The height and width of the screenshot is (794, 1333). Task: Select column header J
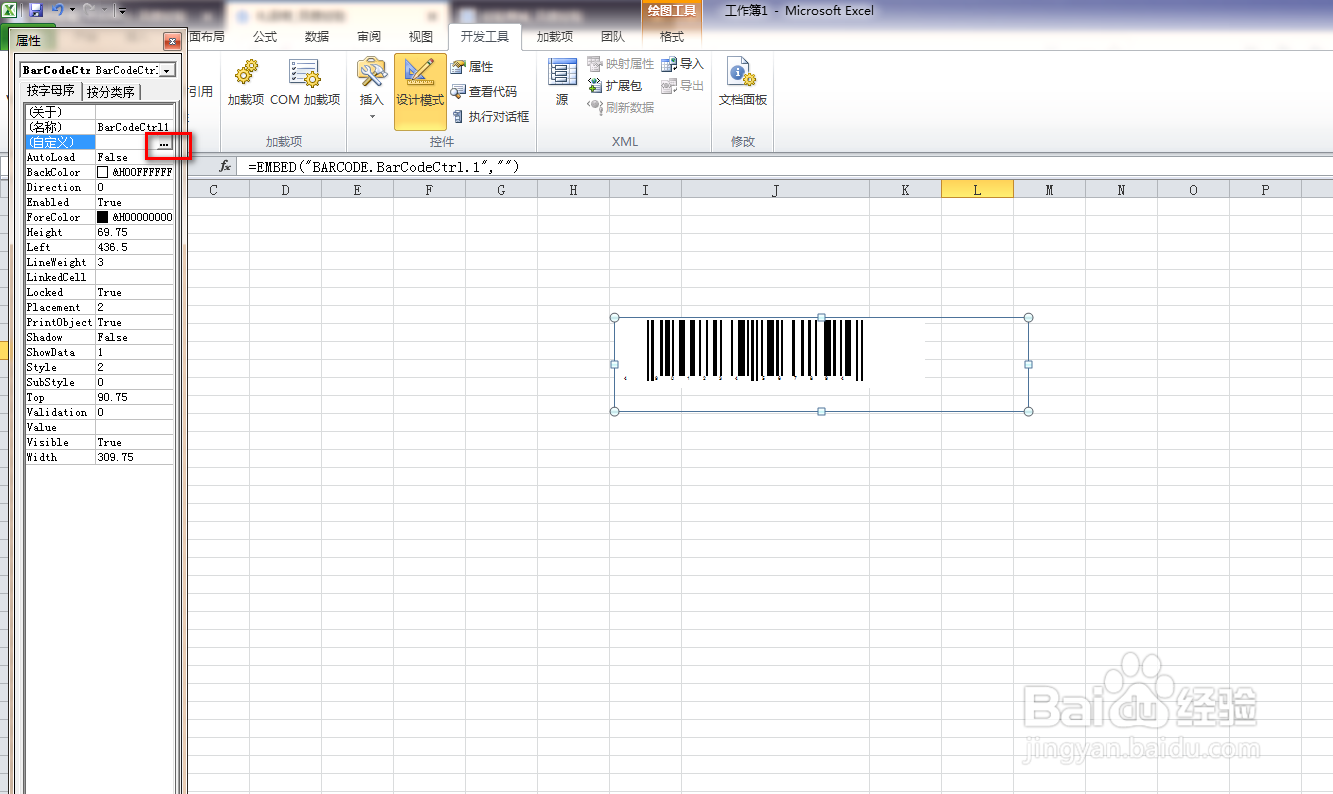point(775,189)
